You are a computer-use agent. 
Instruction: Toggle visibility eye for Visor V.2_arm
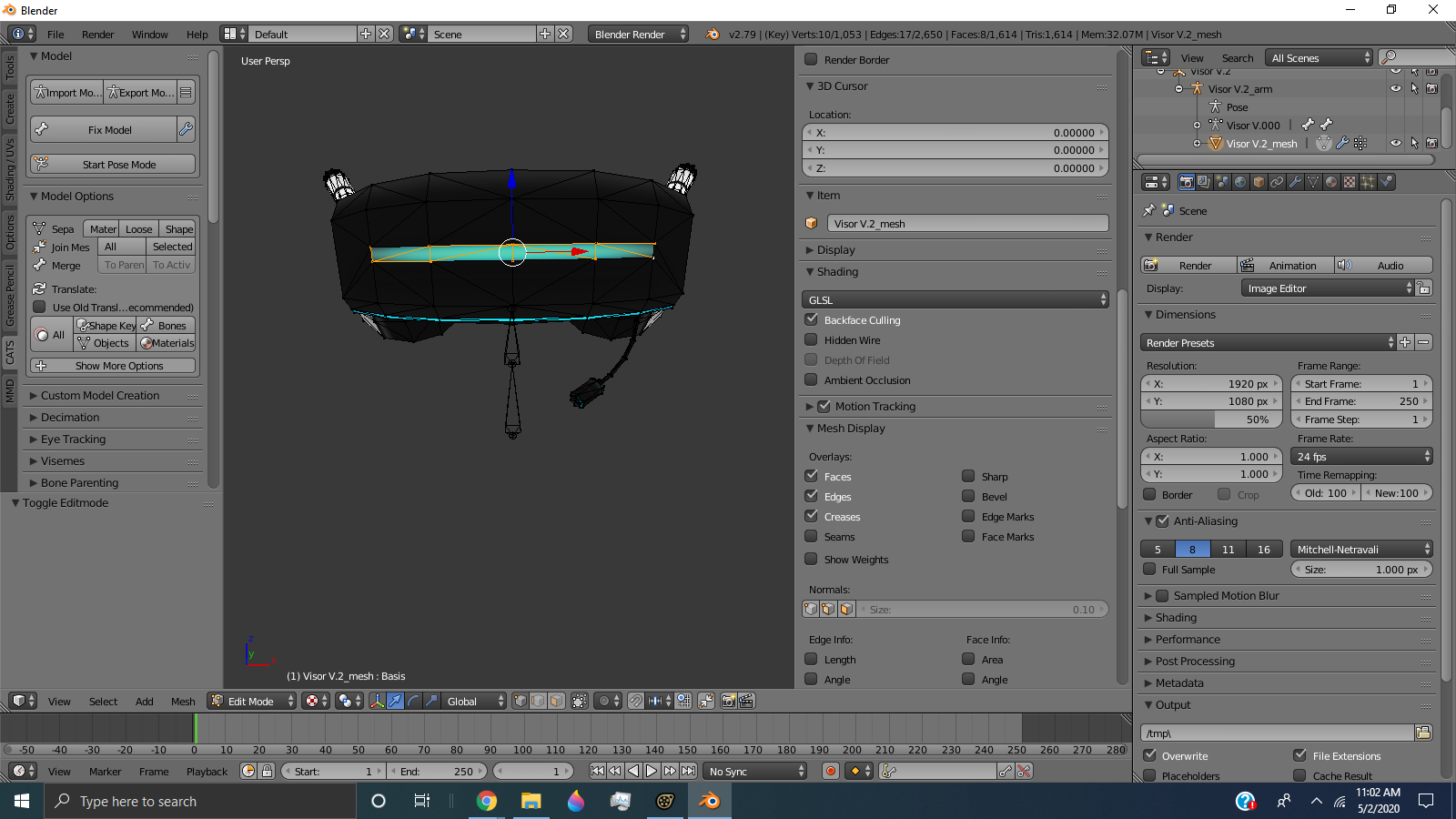pyautogui.click(x=1396, y=88)
